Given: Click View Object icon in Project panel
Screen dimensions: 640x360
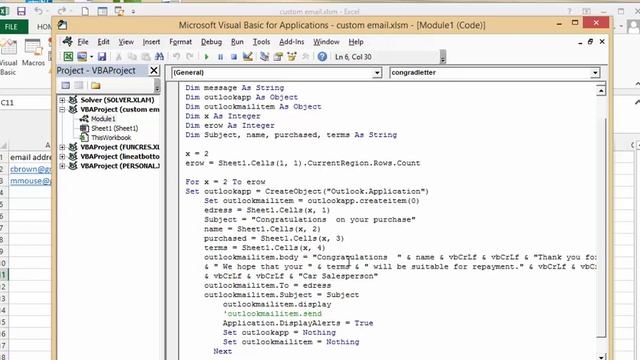Looking at the screenshot, I should coord(79,85).
